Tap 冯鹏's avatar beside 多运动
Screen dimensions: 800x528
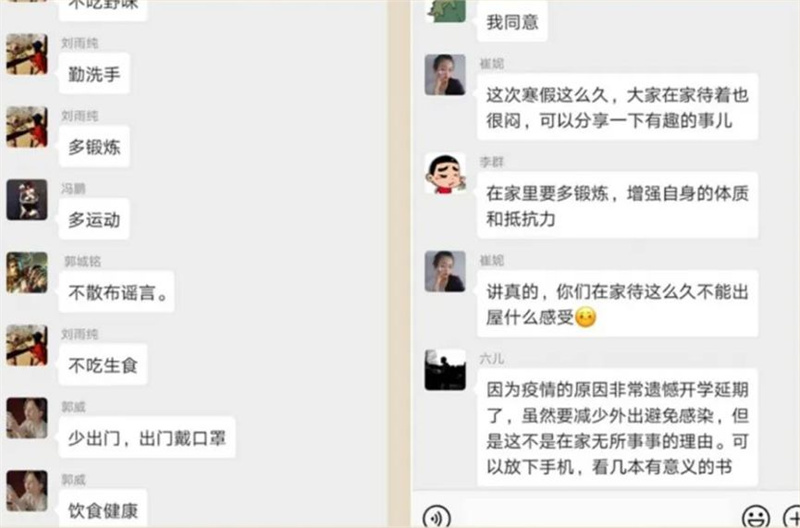(x=27, y=199)
